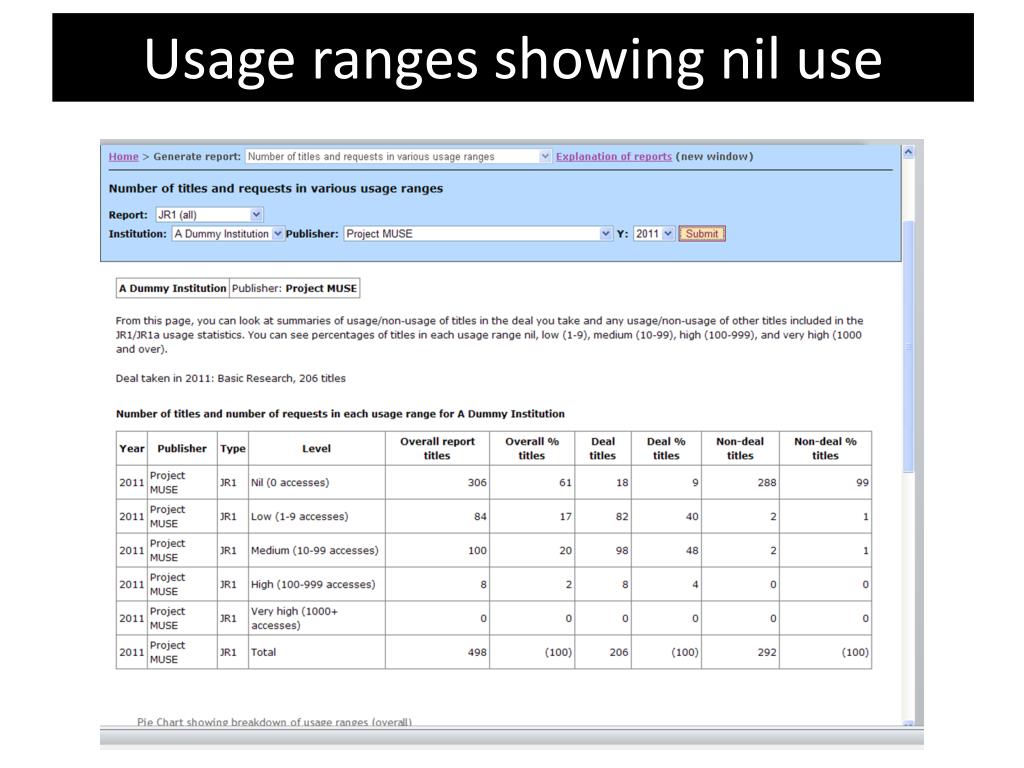Click value 206 in Total row
The image size is (1024, 768).
click(618, 652)
